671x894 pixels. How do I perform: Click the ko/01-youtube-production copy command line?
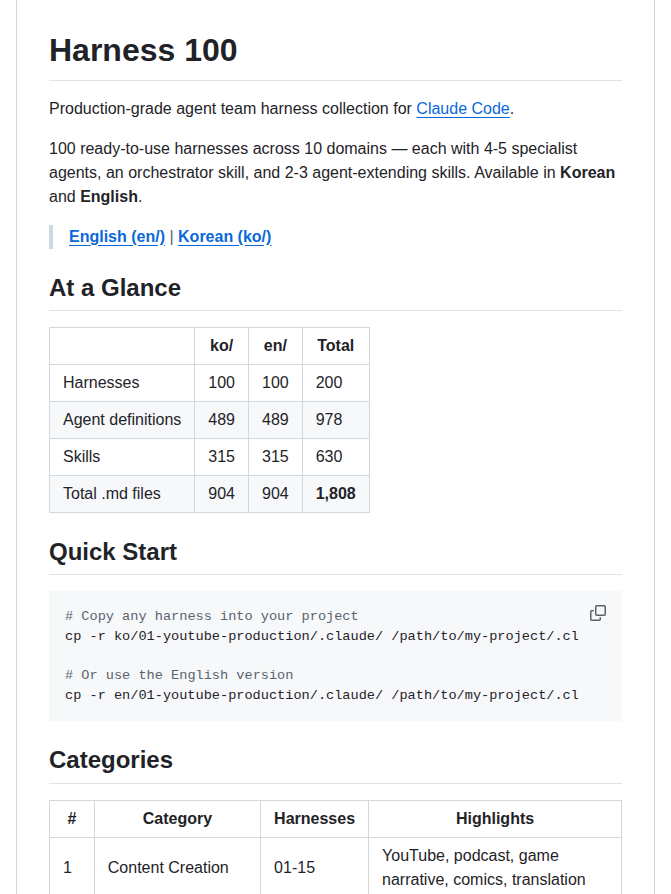pos(322,636)
